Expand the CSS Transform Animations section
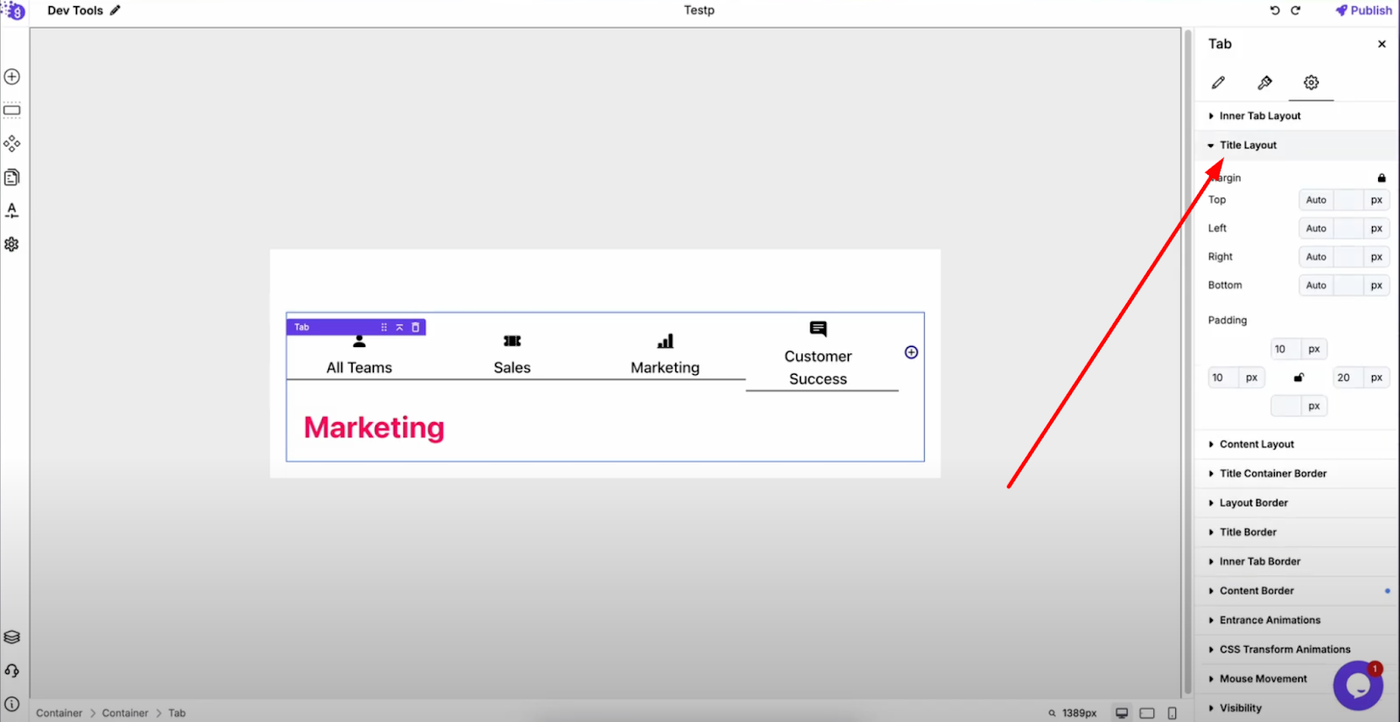Viewport: 1400px width, 722px height. click(x=1297, y=649)
